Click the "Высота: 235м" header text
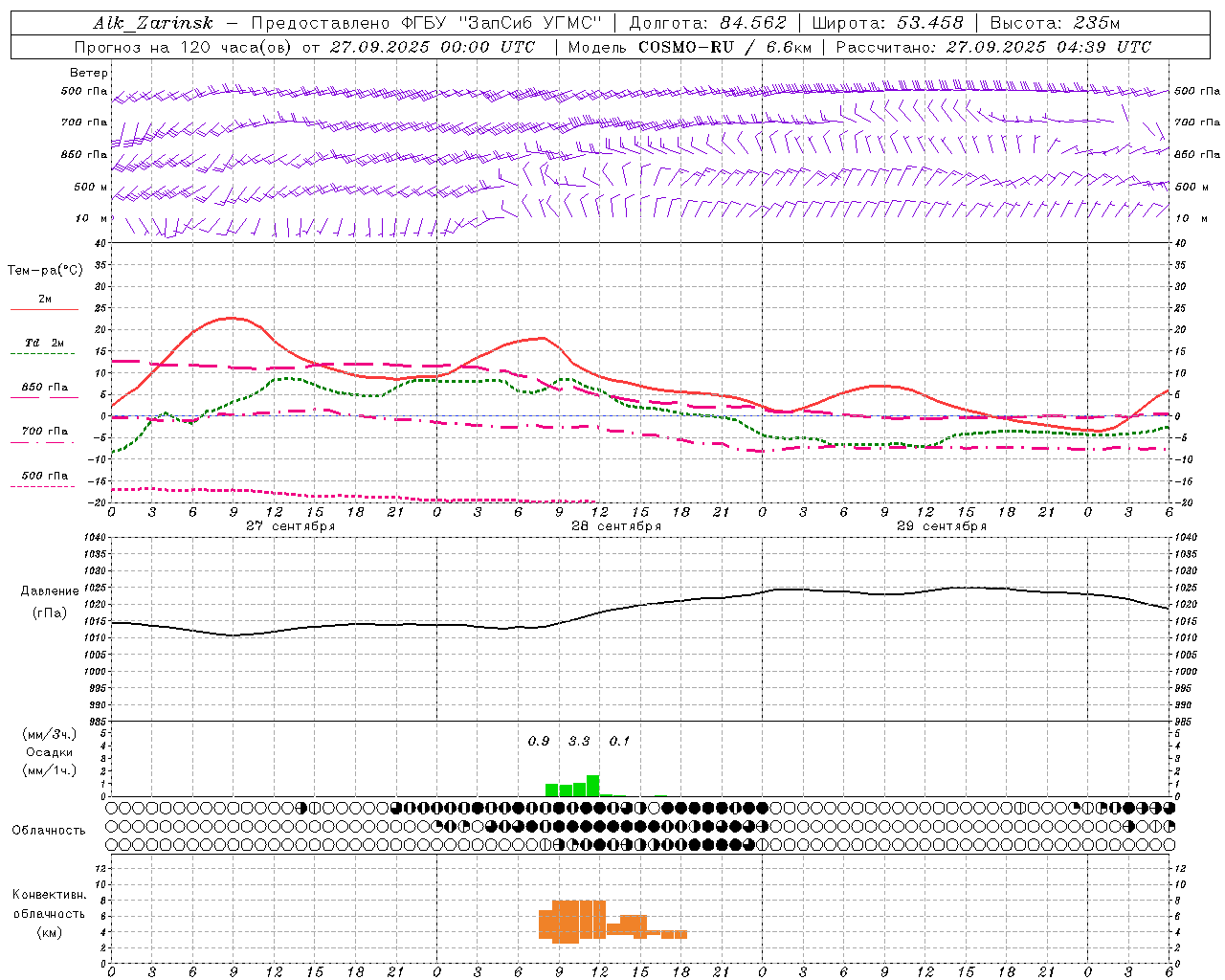The height and width of the screenshot is (980, 1225). (x=1055, y=23)
